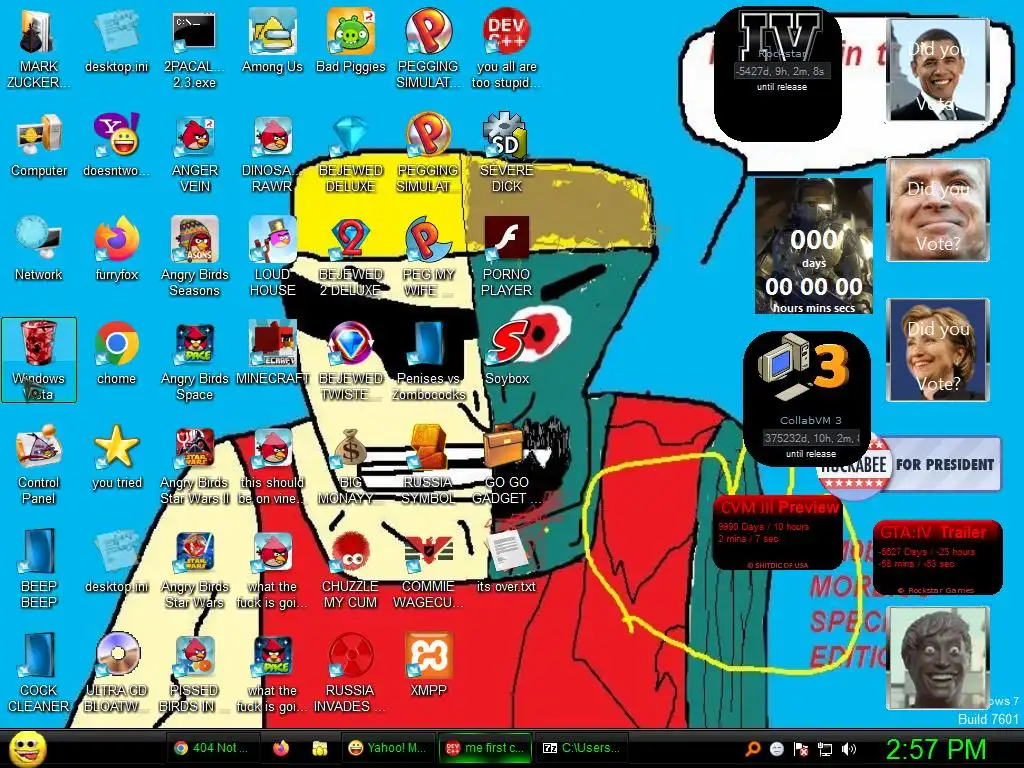
Task: Open the Among Us desktop shortcut
Action: [x=272, y=40]
